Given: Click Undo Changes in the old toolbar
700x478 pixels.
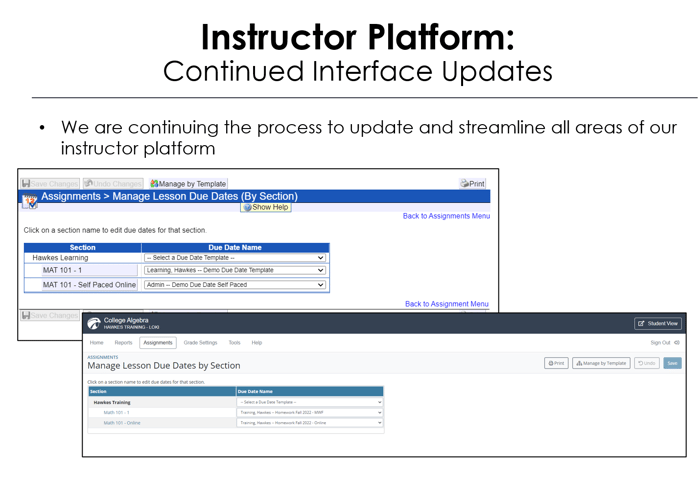Looking at the screenshot, I should (x=113, y=183).
